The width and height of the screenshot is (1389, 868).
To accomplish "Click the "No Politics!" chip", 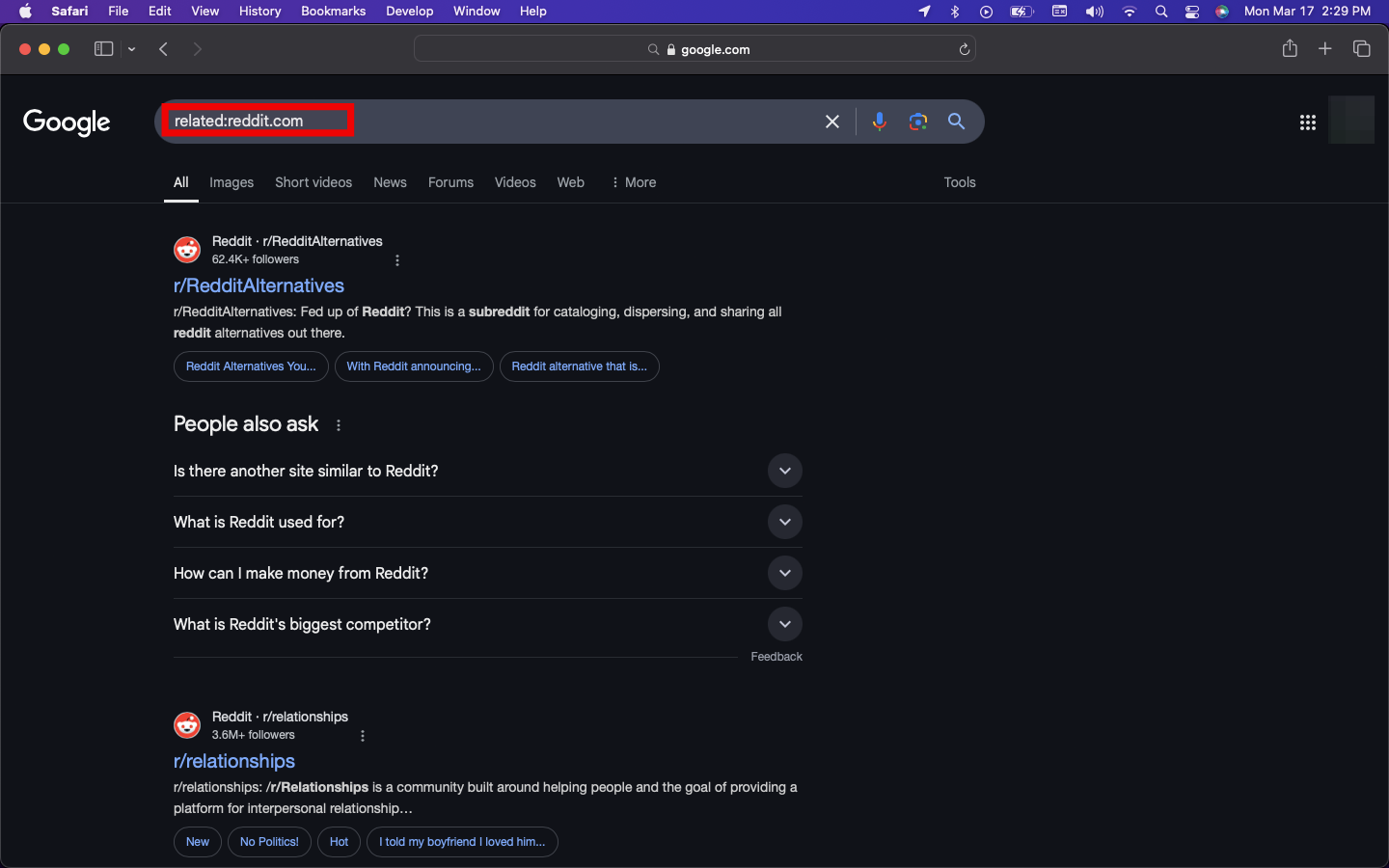I will click(269, 842).
